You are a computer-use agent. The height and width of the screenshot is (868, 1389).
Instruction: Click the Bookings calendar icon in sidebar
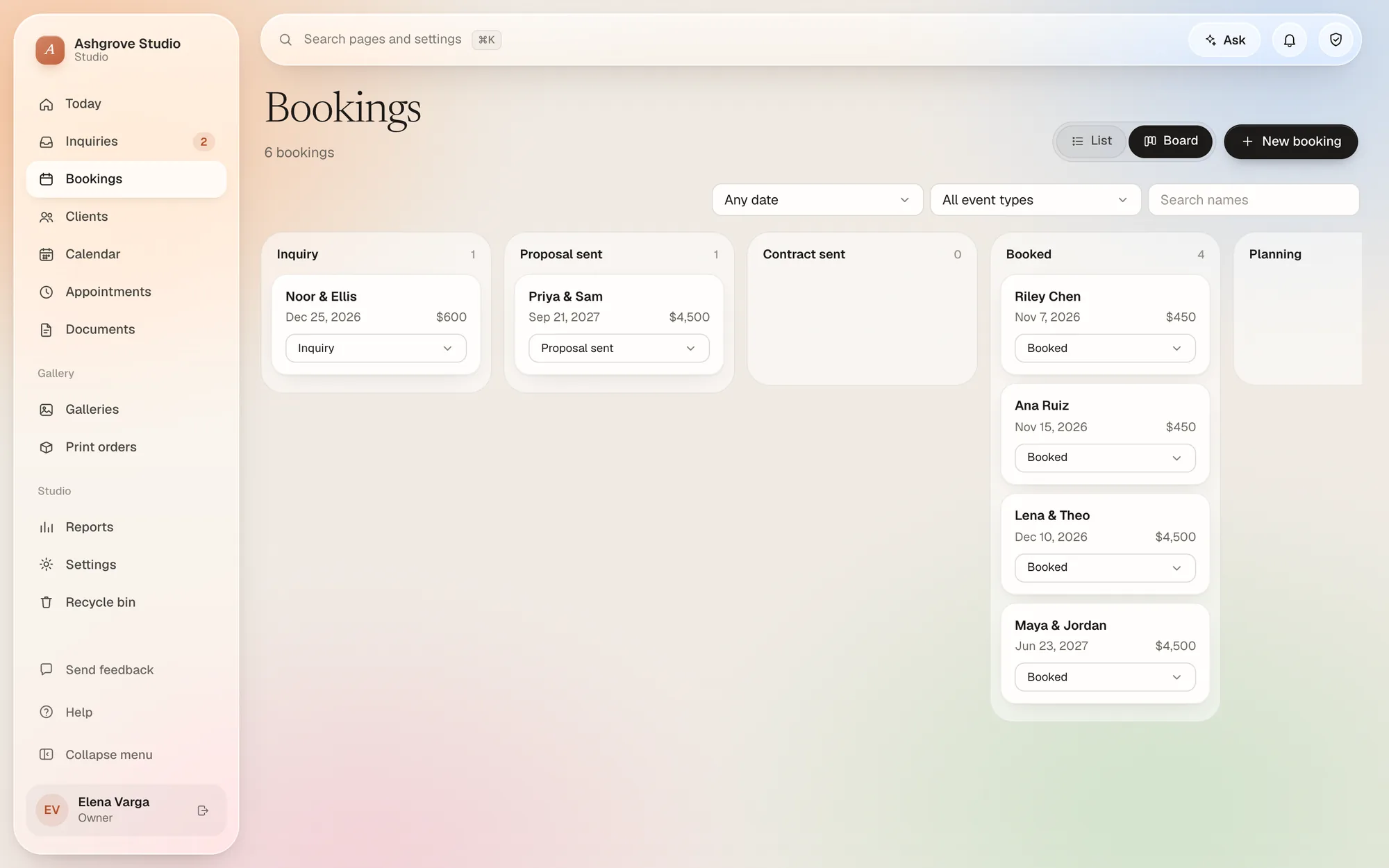[47, 179]
